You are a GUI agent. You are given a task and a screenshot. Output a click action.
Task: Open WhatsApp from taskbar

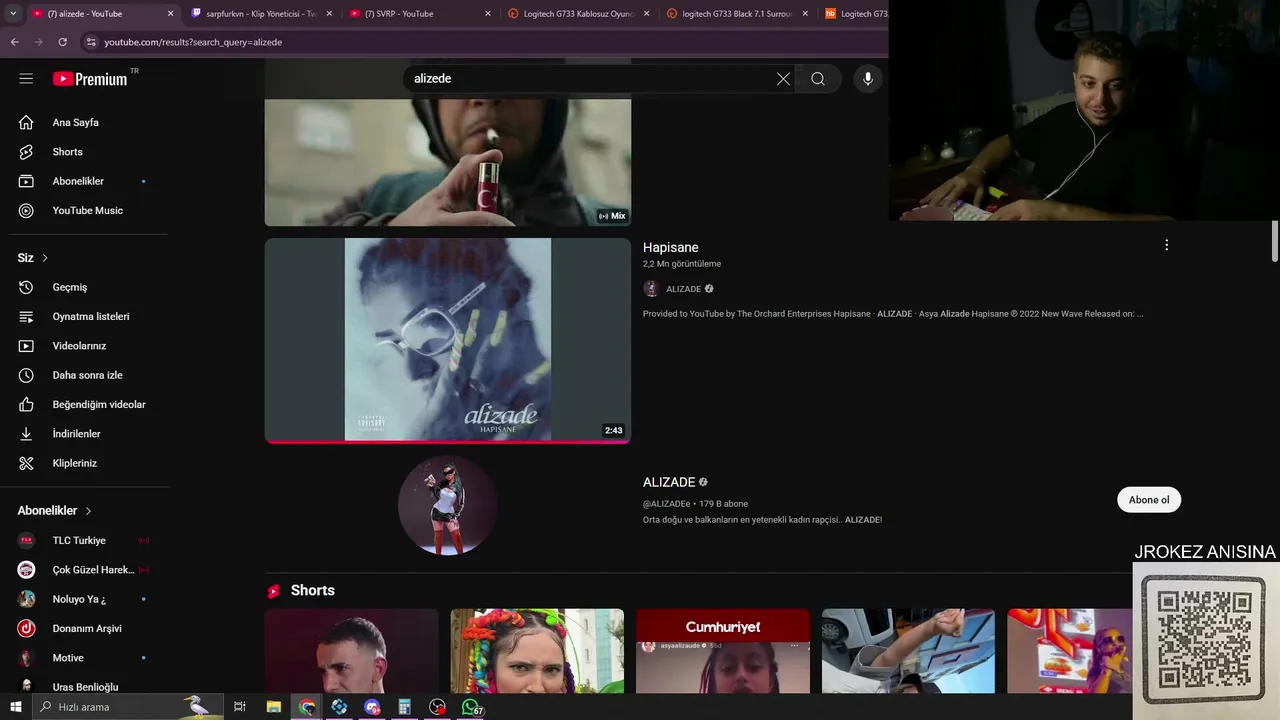471,707
